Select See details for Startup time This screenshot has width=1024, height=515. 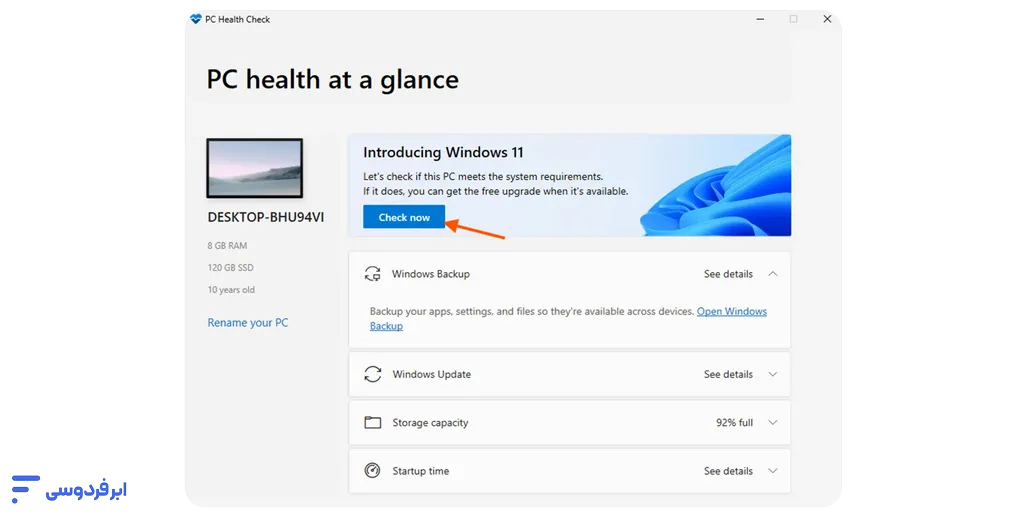(x=728, y=471)
